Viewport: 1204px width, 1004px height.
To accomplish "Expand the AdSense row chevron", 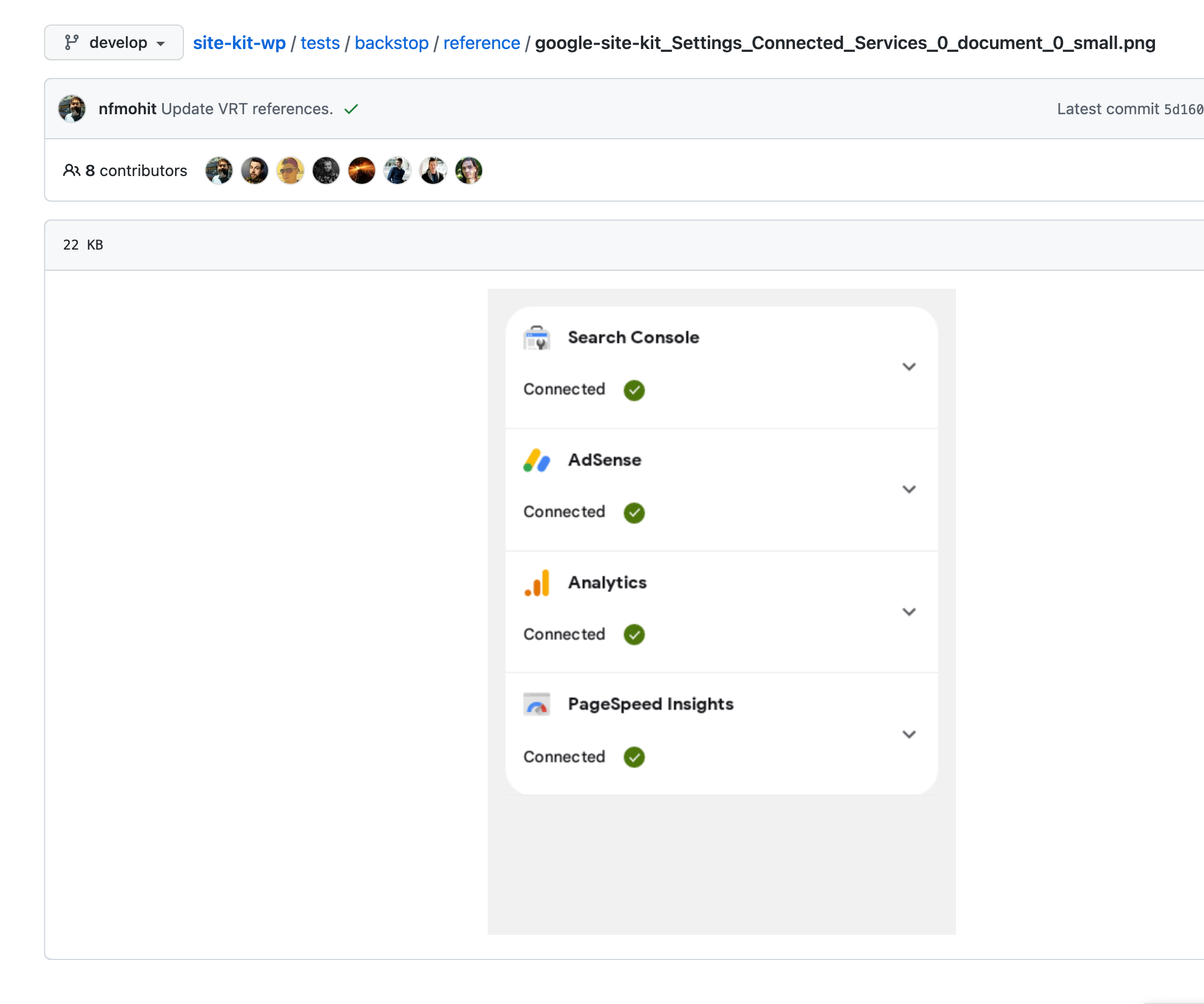I will point(909,489).
